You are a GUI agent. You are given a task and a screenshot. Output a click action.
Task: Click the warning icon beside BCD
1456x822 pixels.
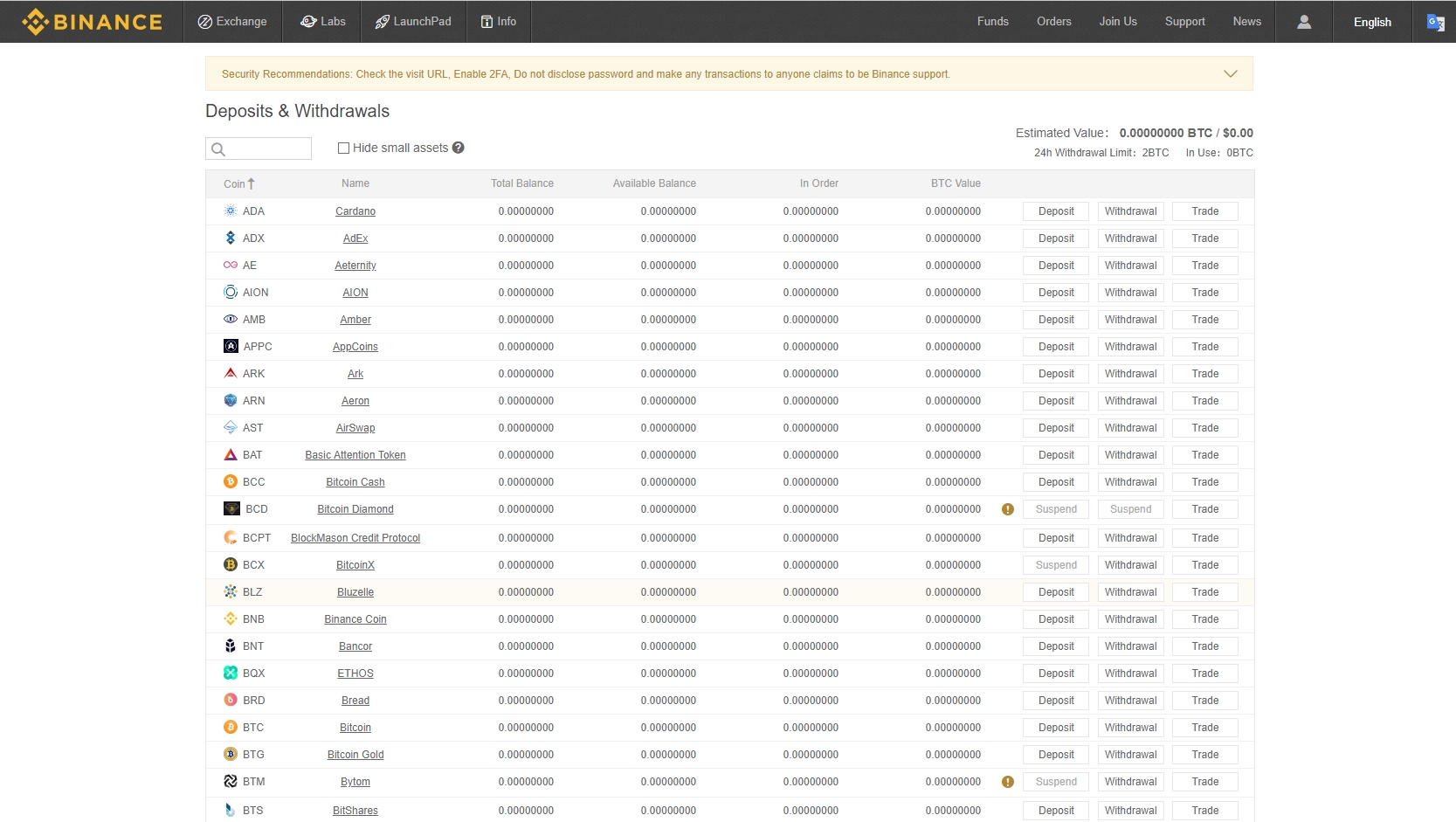pyautogui.click(x=1007, y=509)
